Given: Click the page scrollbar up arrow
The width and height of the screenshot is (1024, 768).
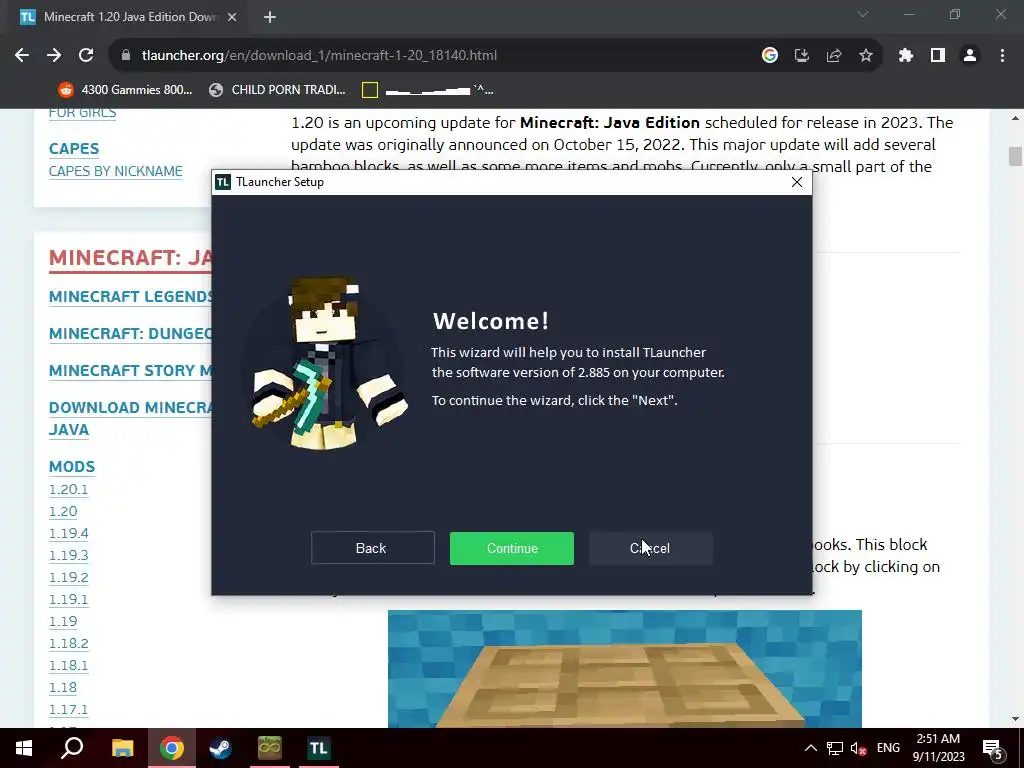Looking at the screenshot, I should coord(1015,118).
